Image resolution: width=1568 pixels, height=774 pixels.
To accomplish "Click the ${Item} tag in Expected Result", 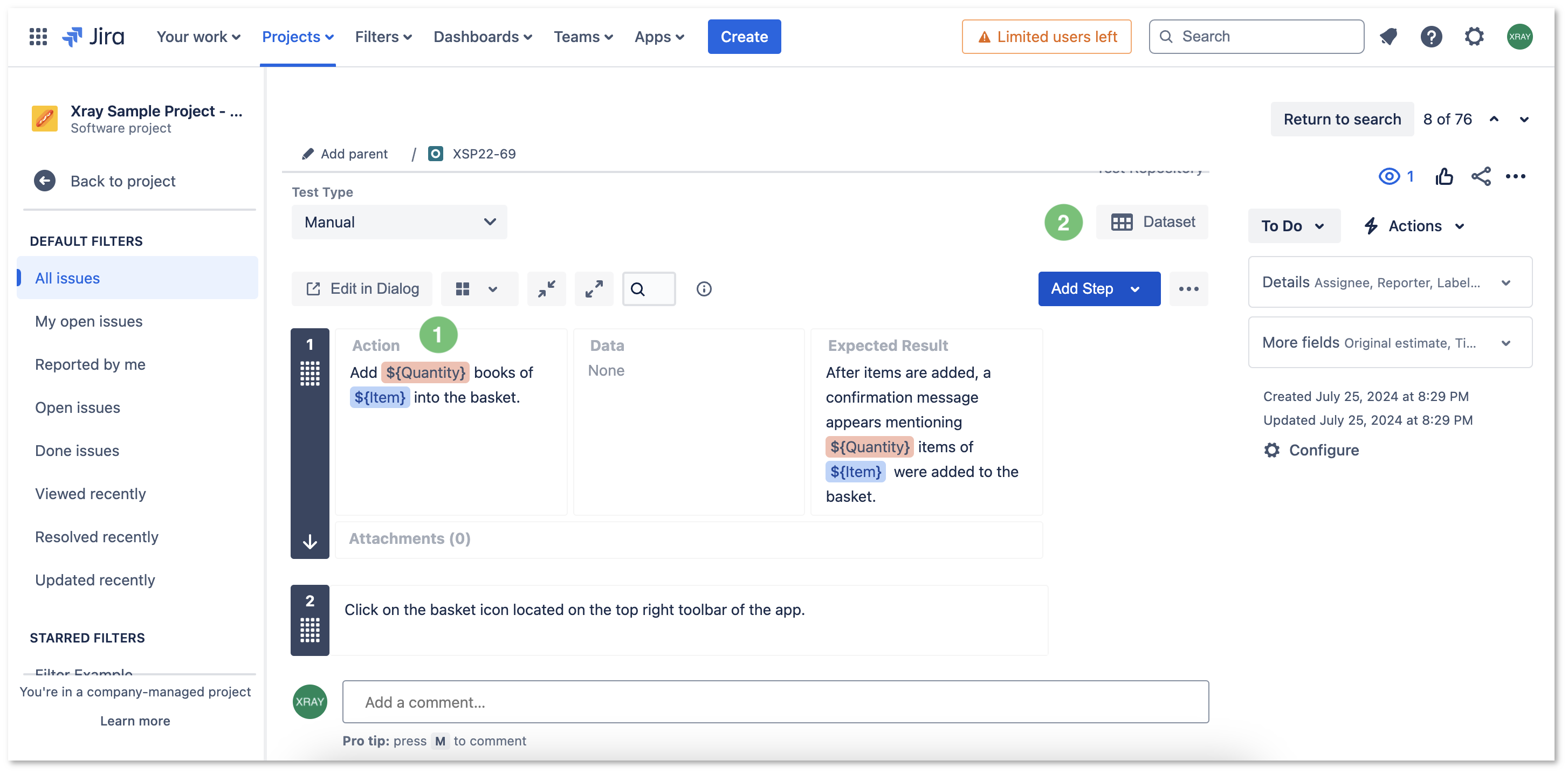I will (x=855, y=472).
